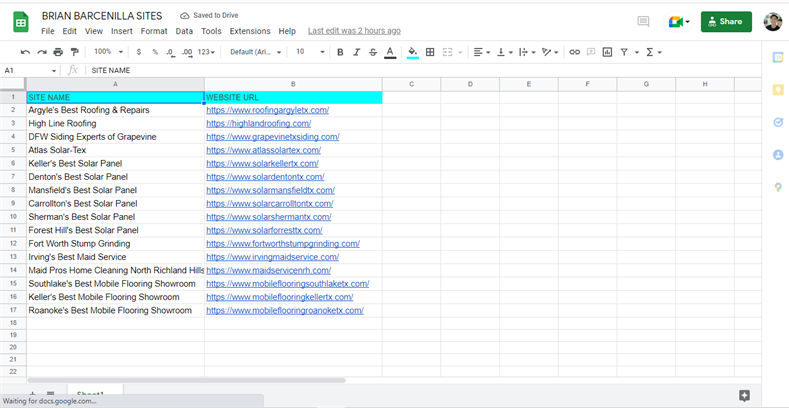789x408 pixels.
Task: Redo the last action
Action: tap(42, 52)
